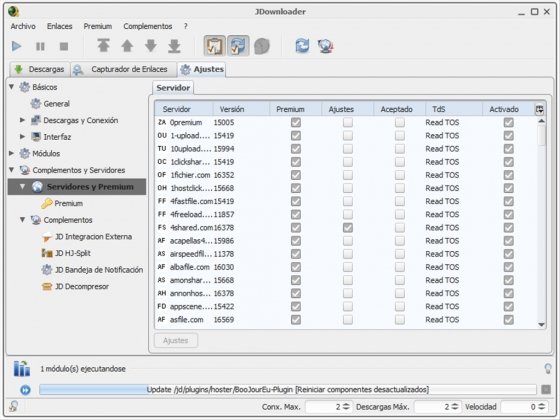Toggle Premium checkbox for 4fastfile.com row

(x=296, y=201)
